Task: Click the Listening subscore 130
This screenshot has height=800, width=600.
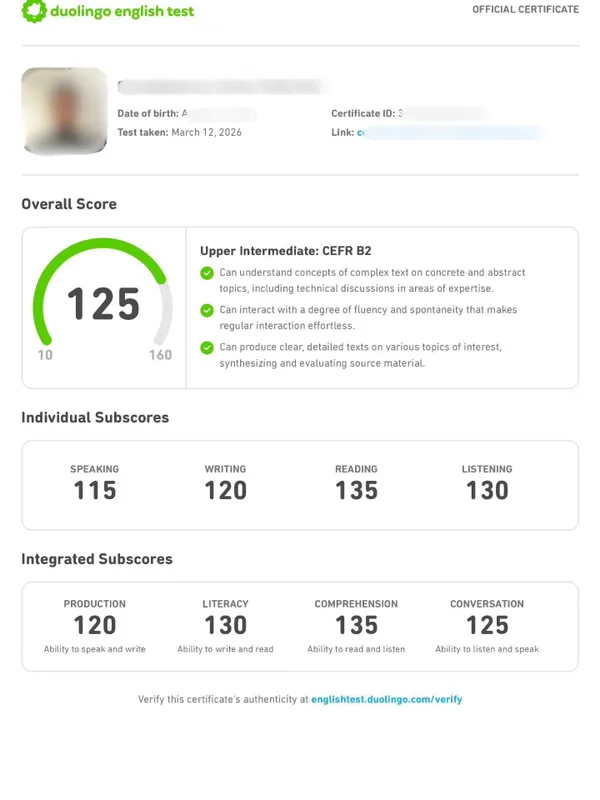Action: pos(487,490)
